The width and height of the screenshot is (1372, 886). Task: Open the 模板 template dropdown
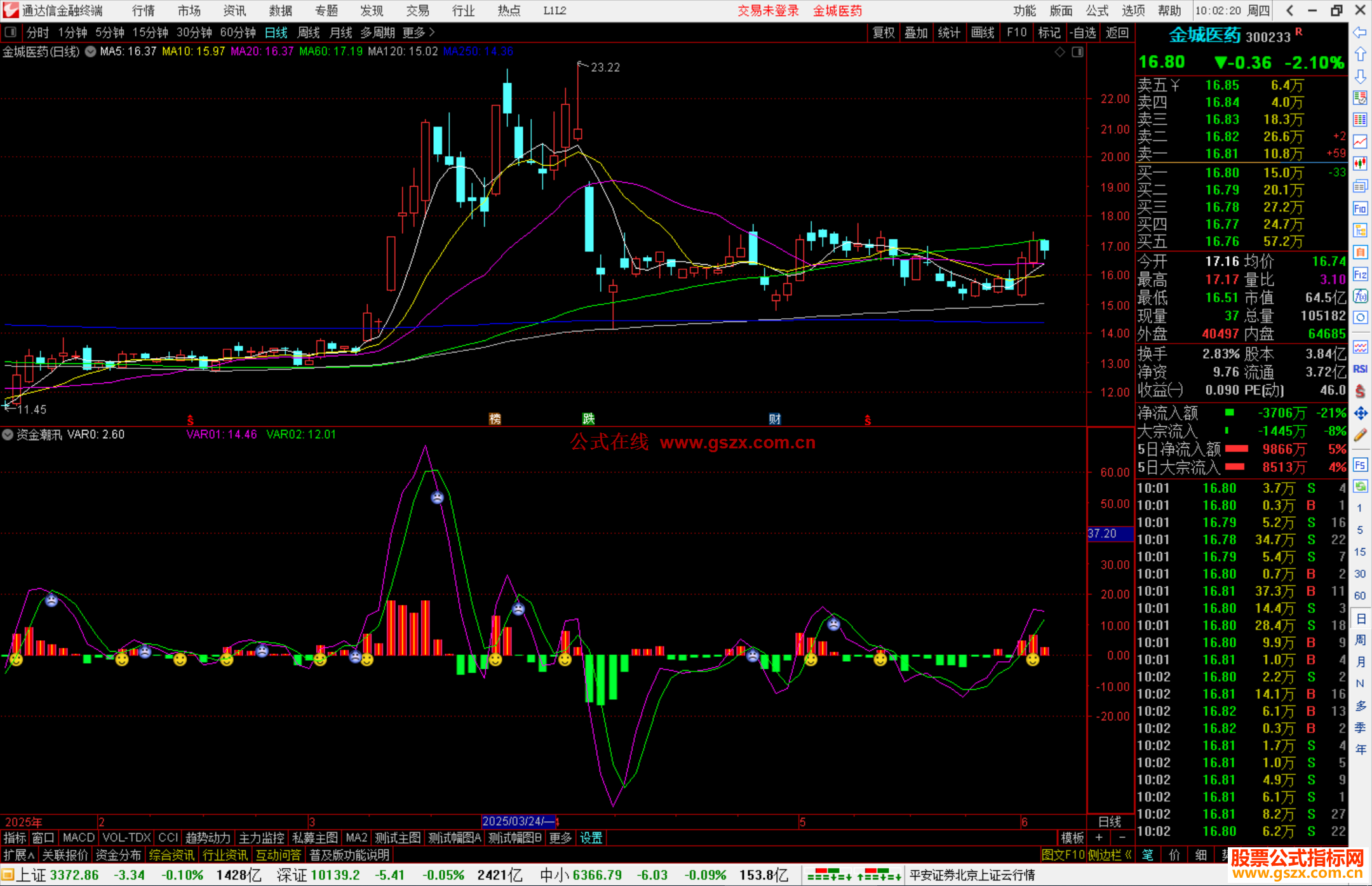coord(1072,838)
